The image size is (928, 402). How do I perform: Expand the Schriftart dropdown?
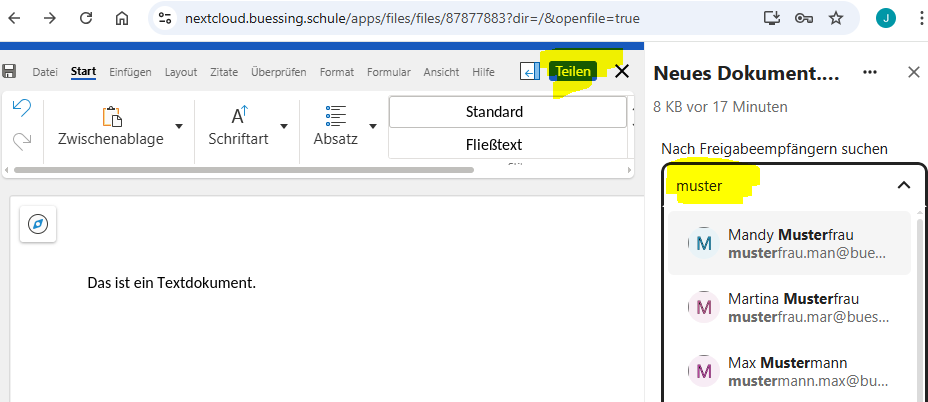click(x=284, y=126)
